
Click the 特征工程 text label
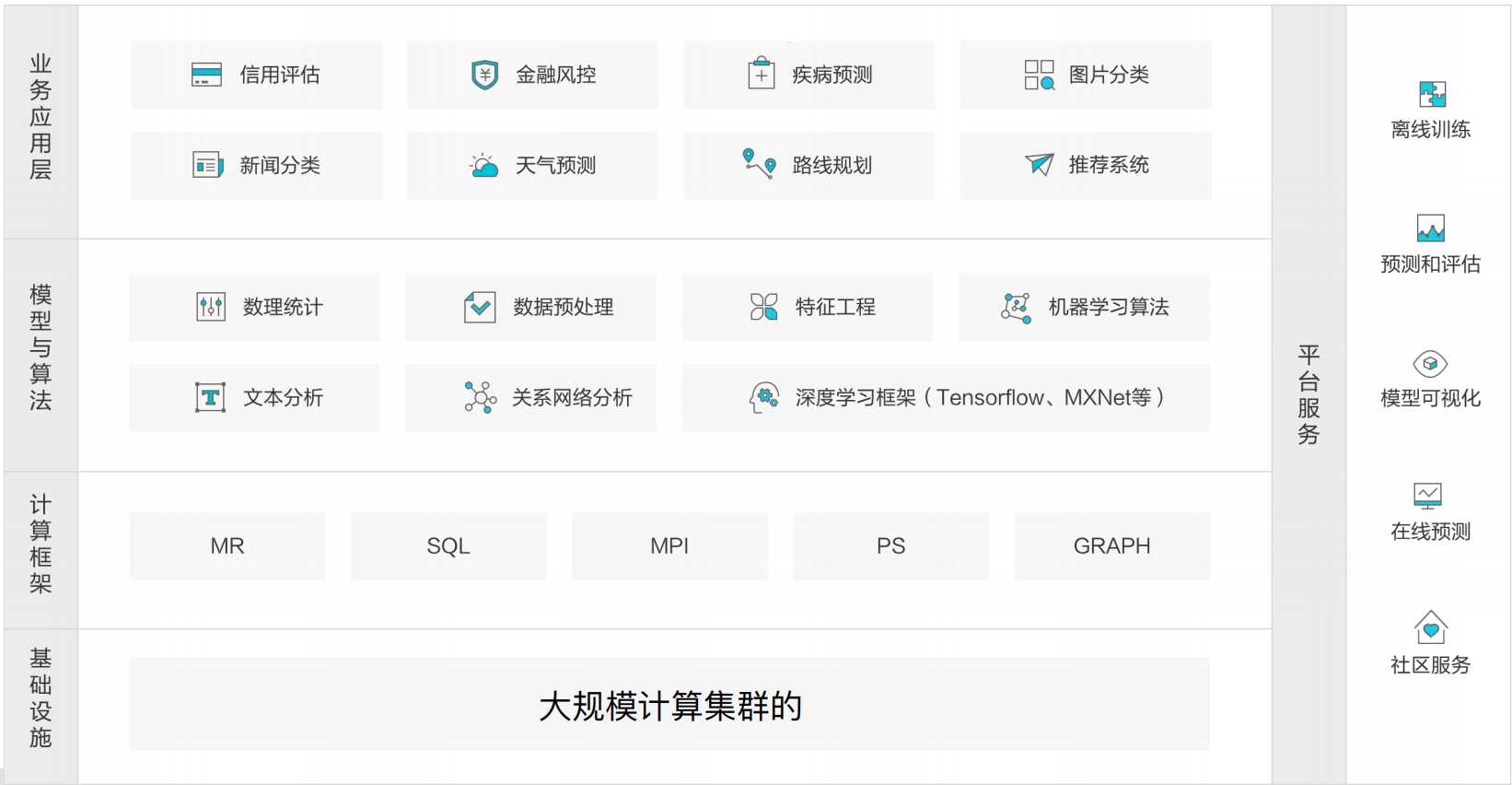point(835,307)
